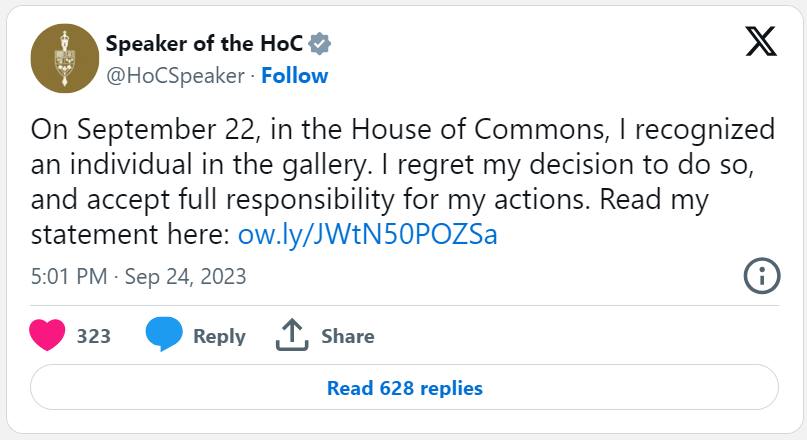
Task: Click the 5:01 PM post time
Action: click(x=69, y=276)
